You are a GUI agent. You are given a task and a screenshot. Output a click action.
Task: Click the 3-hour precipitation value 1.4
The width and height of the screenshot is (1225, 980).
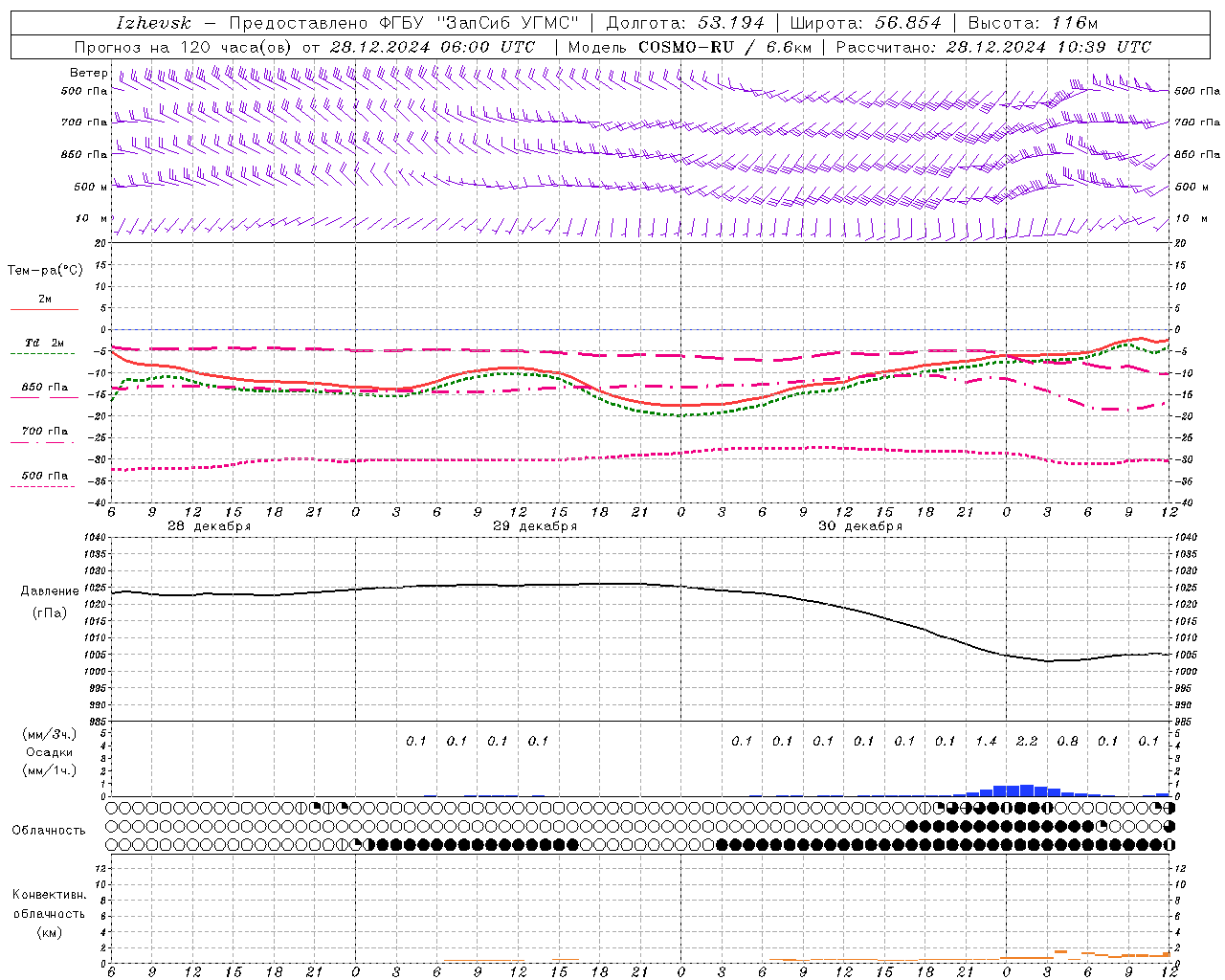[986, 741]
